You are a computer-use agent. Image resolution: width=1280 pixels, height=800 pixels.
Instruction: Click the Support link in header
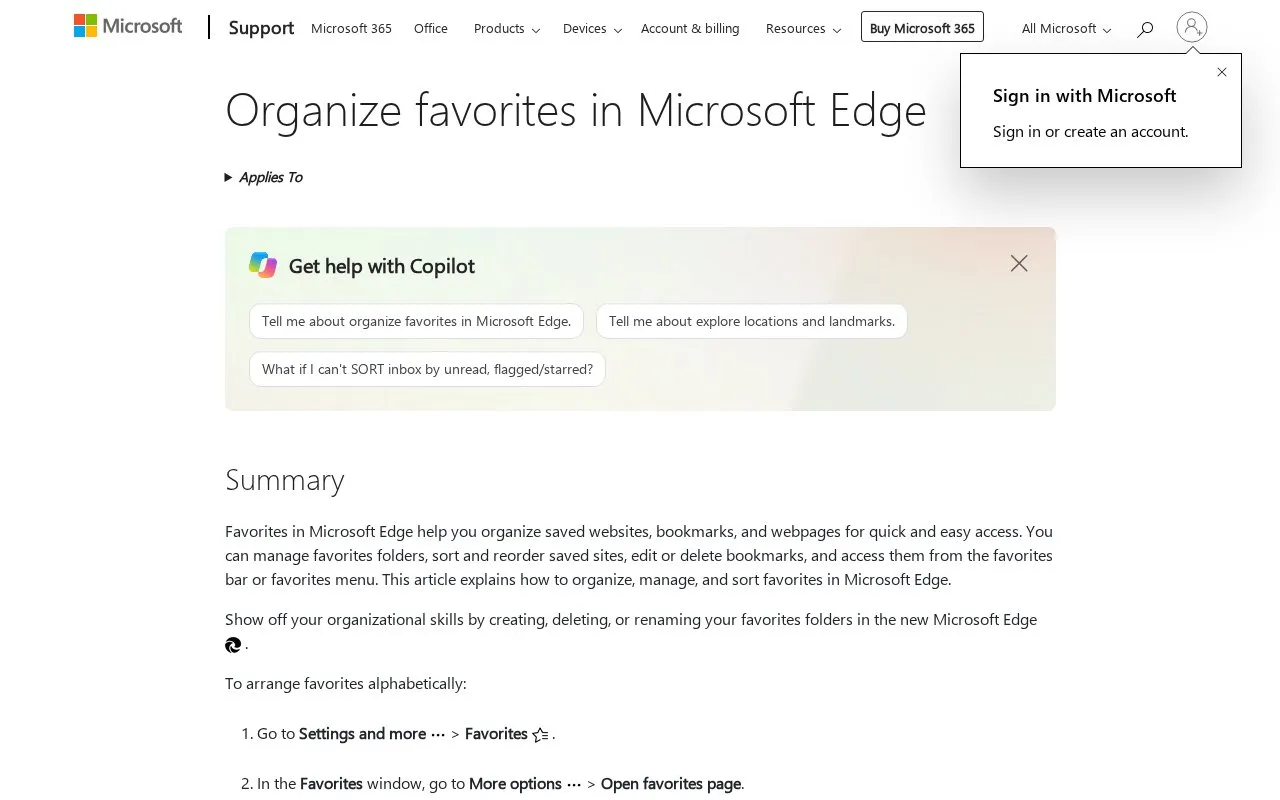261,28
